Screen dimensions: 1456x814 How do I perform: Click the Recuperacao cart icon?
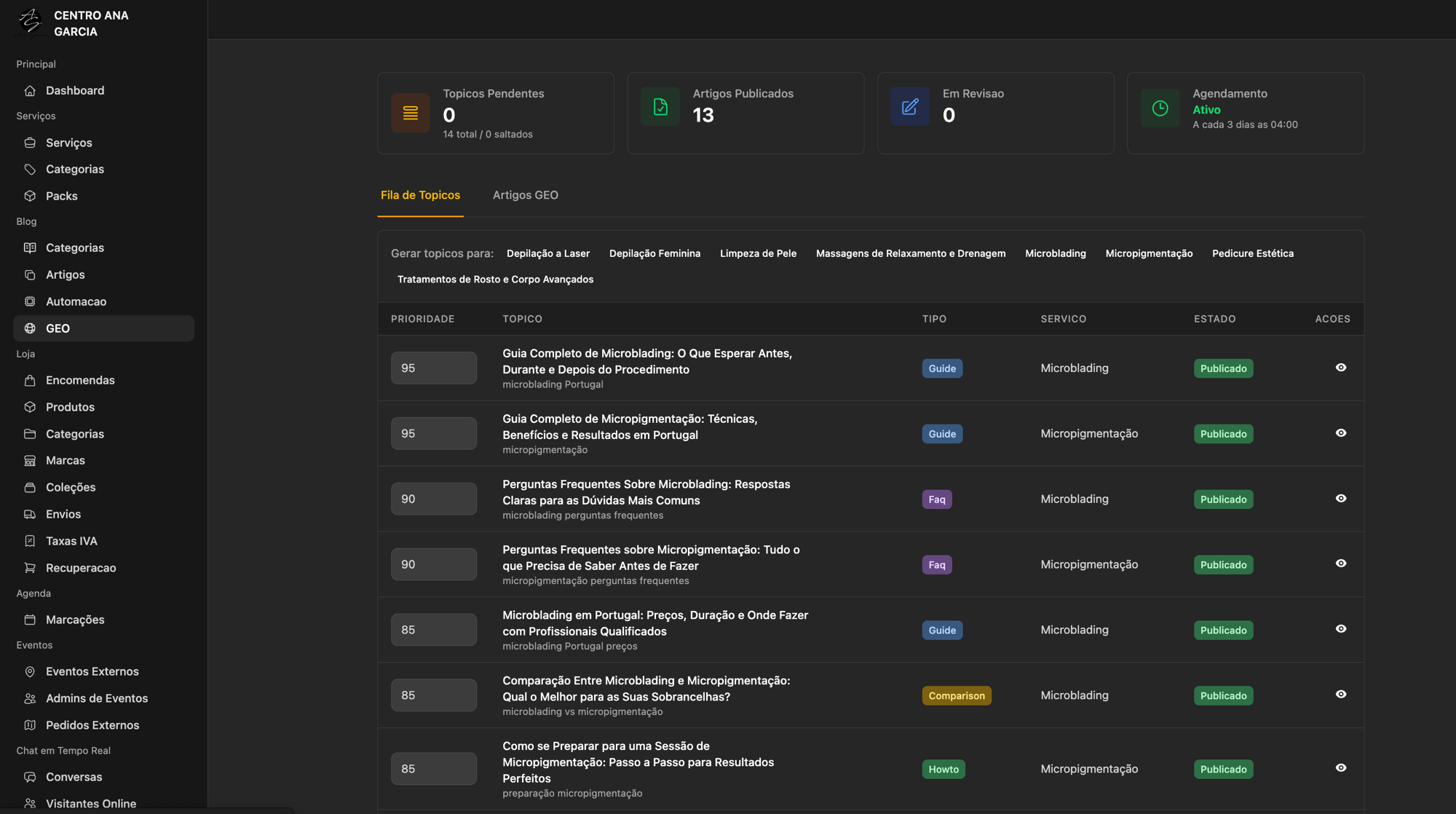[x=30, y=569]
